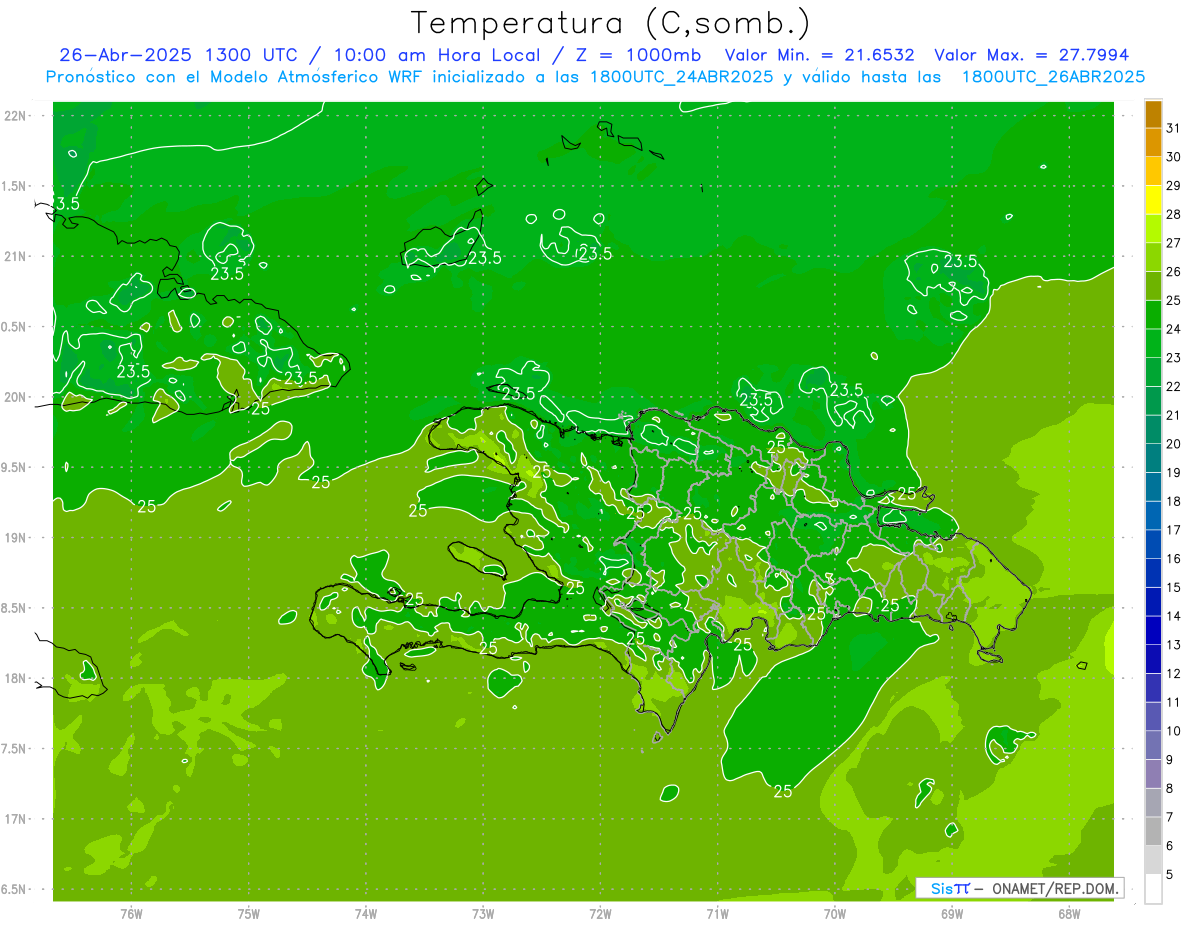The image size is (1200, 927).
Task: Click the '74W' longitude axis label
Action: click(x=365, y=914)
